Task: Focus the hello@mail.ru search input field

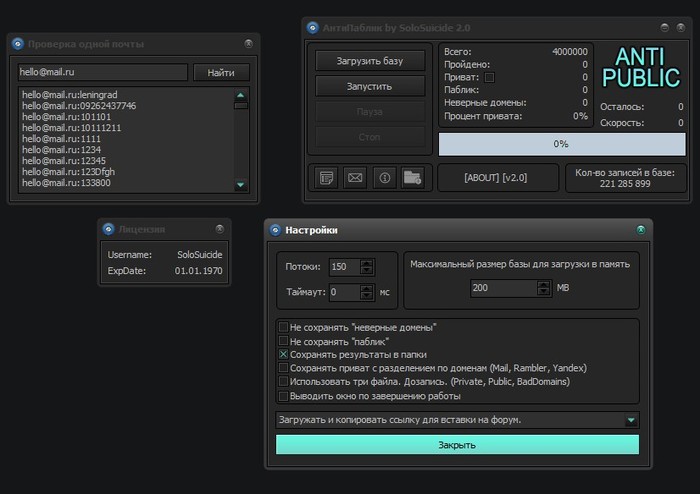Action: point(103,72)
